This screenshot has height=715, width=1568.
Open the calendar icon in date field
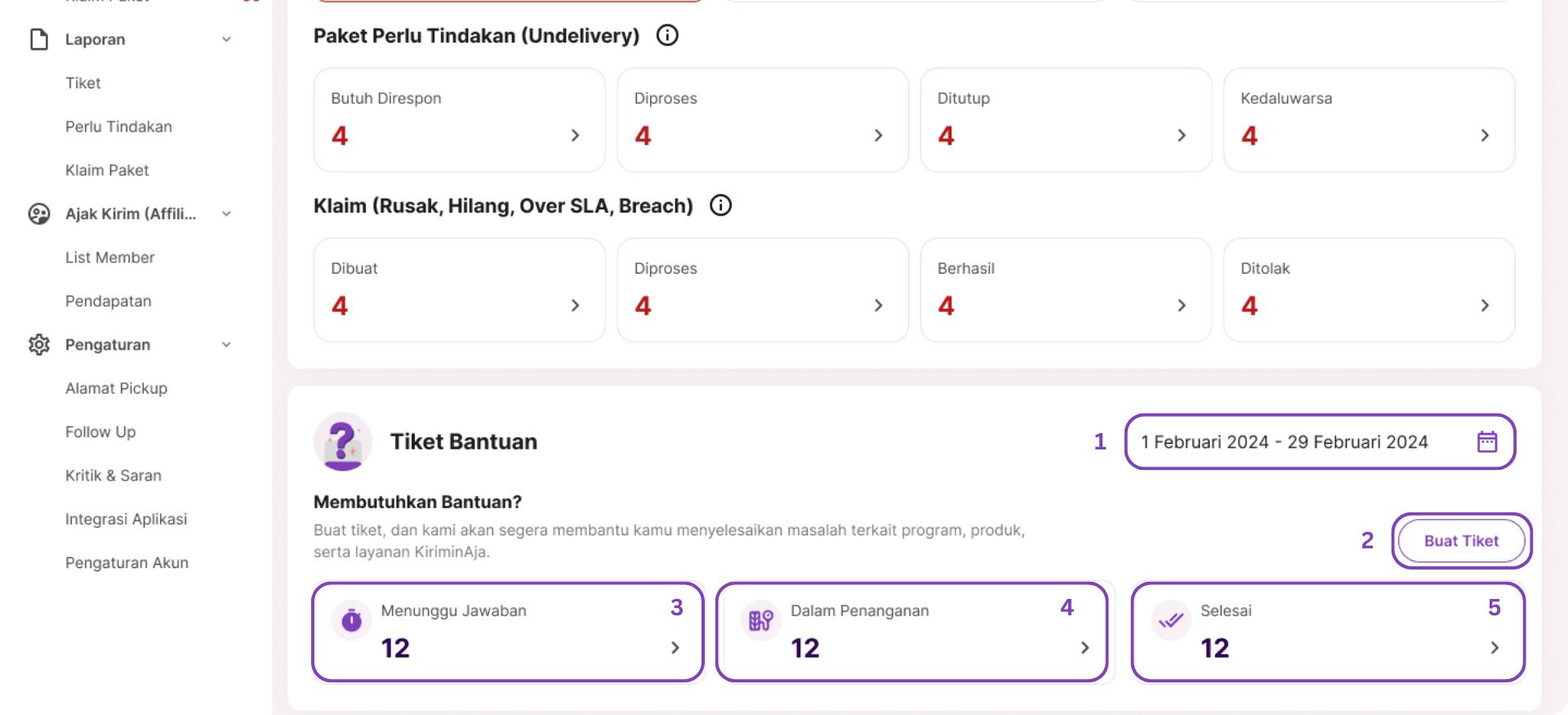tap(1487, 442)
